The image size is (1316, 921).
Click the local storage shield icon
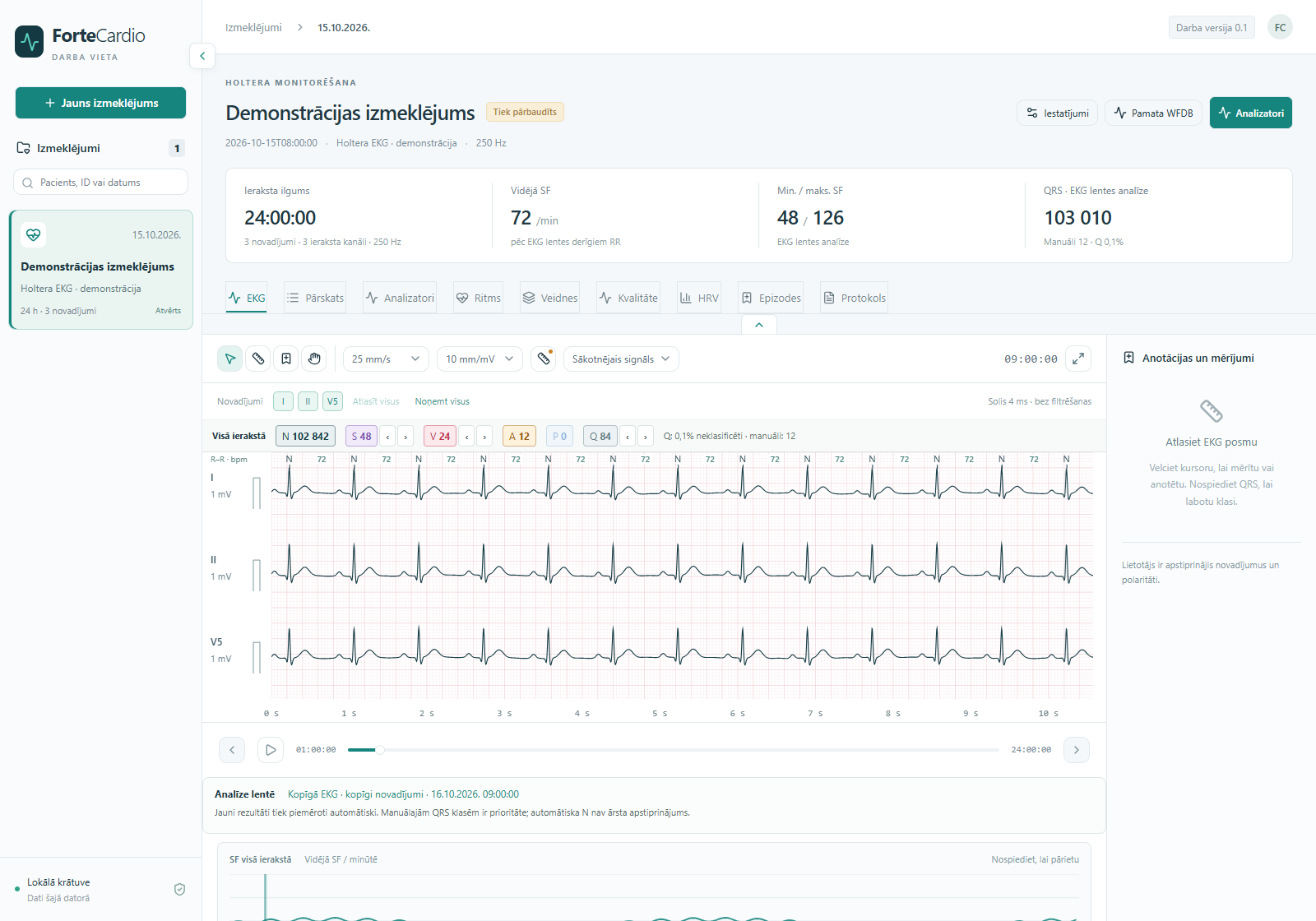(180, 890)
